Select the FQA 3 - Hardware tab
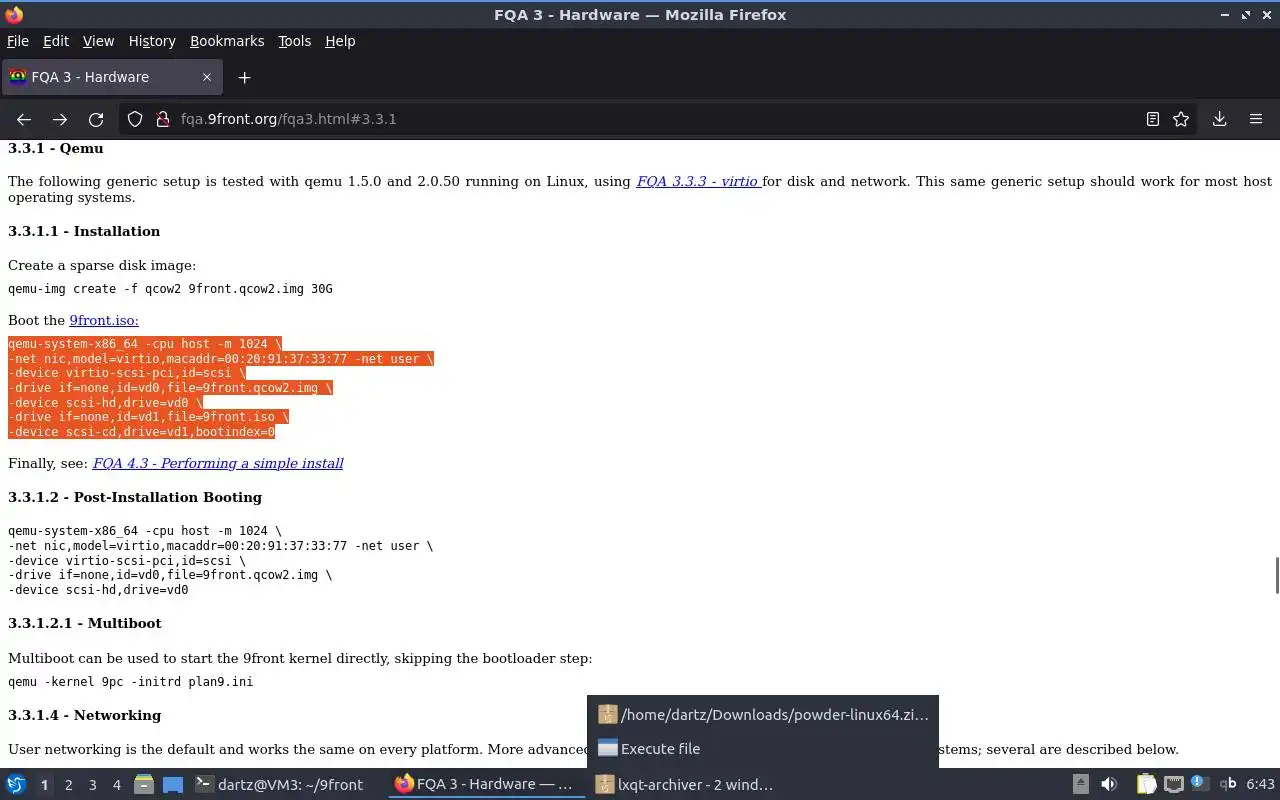The image size is (1280, 800). [x=111, y=77]
